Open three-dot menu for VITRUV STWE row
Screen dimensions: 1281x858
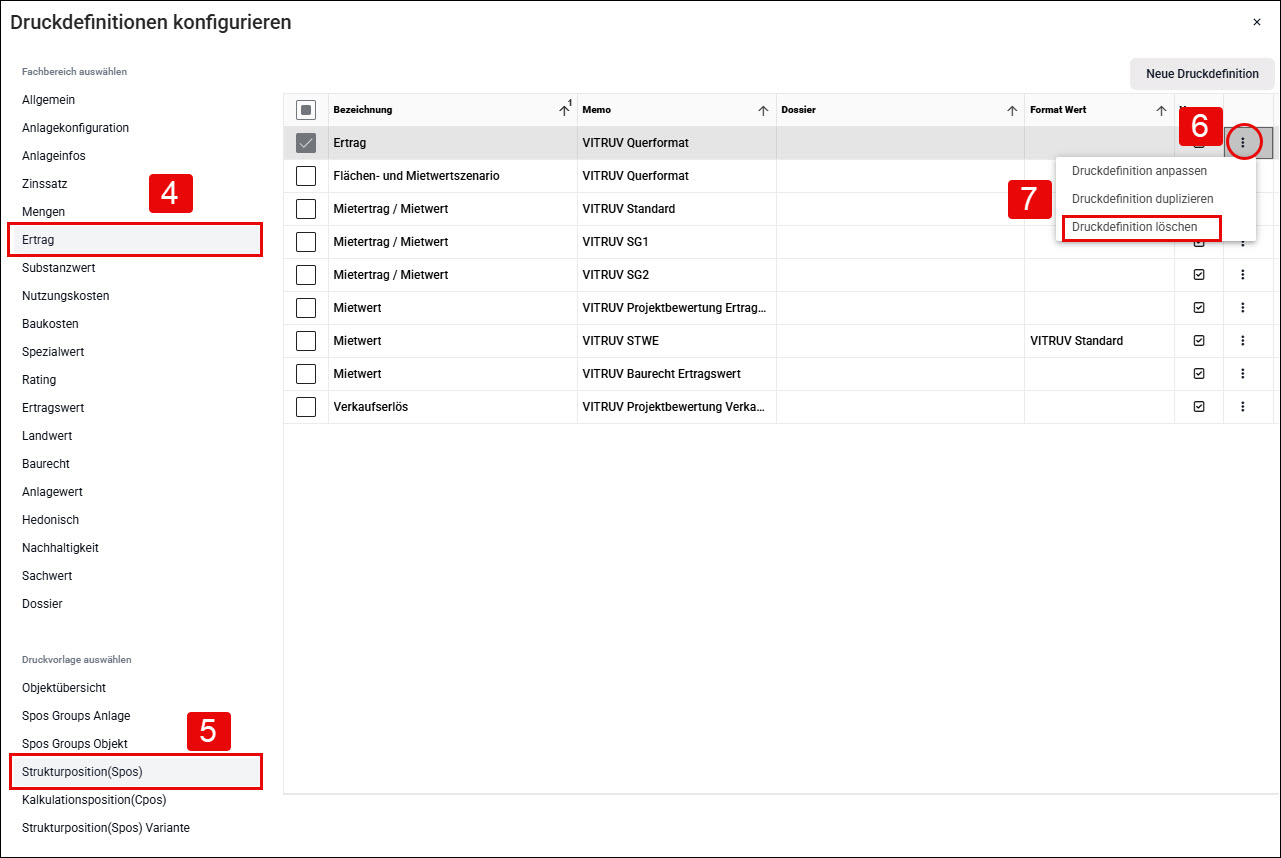coord(1243,341)
